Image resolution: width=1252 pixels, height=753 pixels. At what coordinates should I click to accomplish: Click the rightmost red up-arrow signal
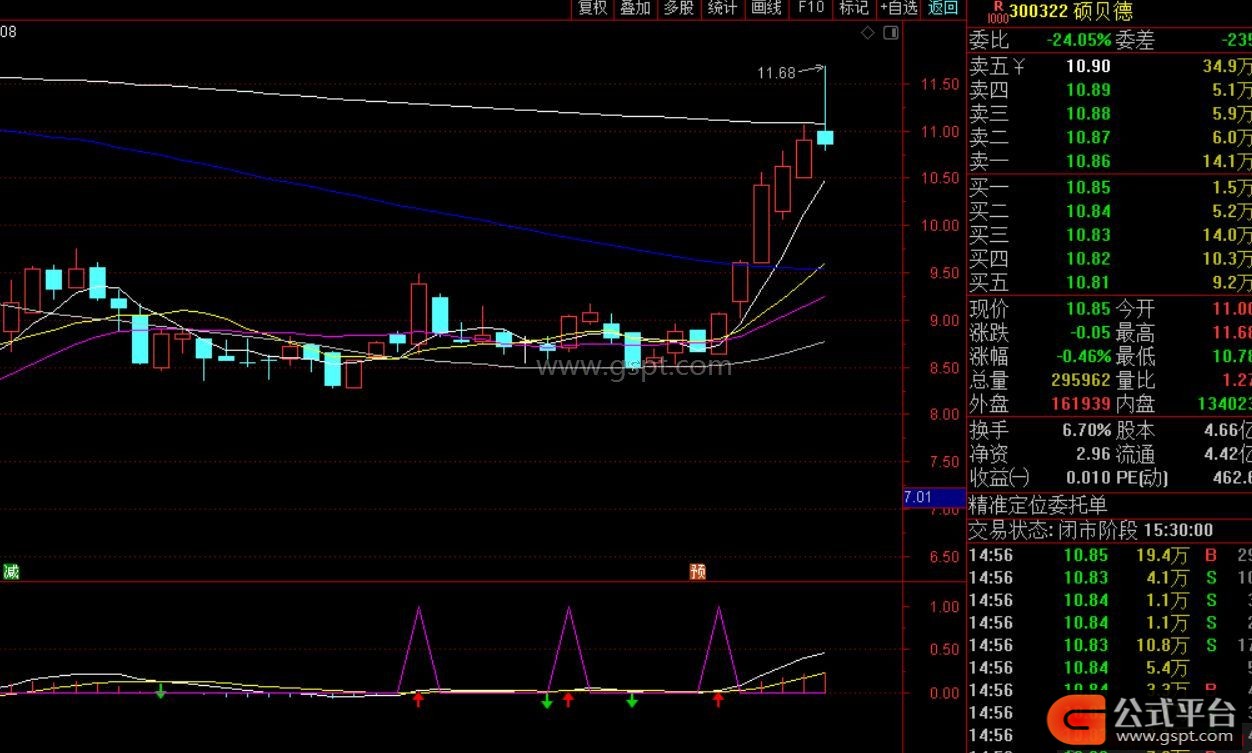(x=718, y=700)
